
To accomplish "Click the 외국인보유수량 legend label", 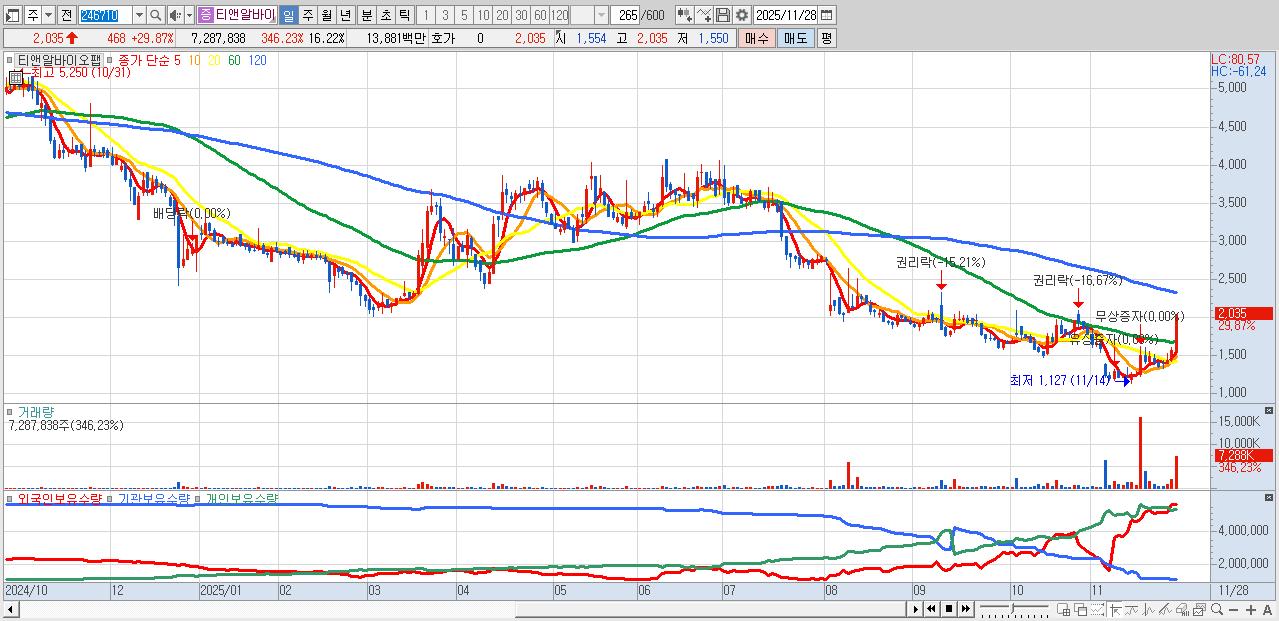I will click(x=60, y=498).
